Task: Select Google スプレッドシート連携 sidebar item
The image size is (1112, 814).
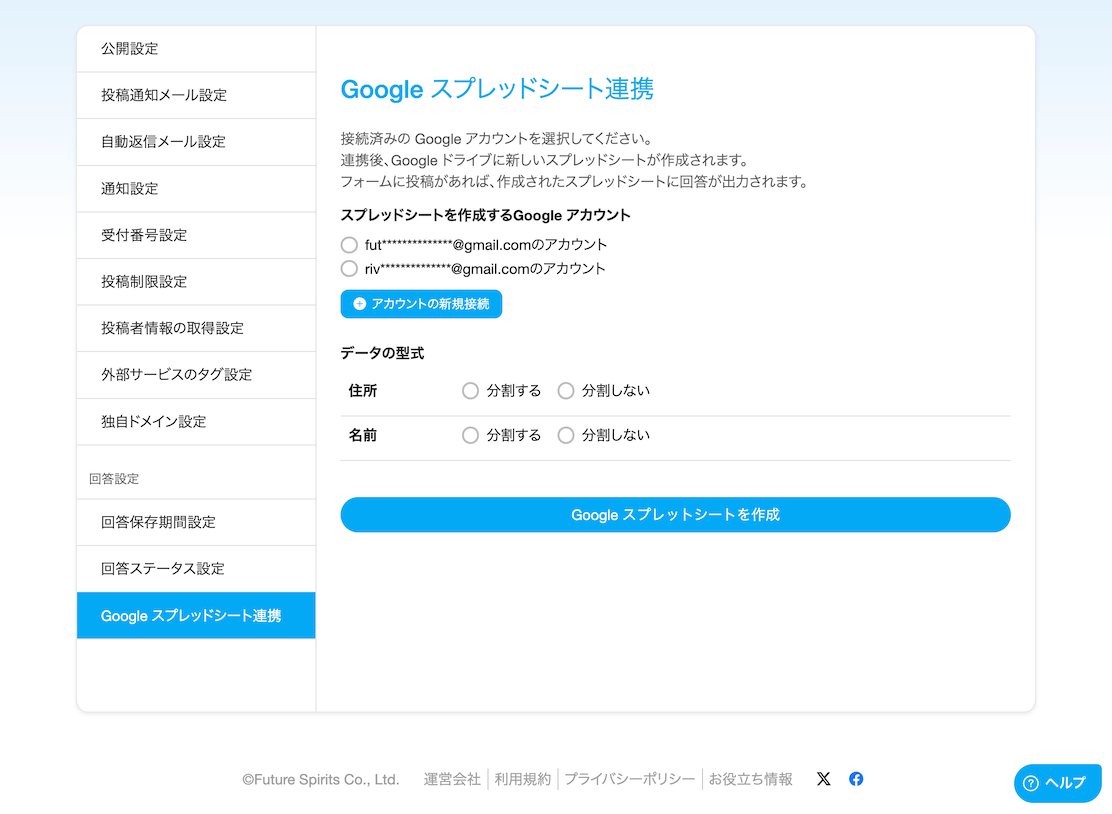Action: [196, 615]
